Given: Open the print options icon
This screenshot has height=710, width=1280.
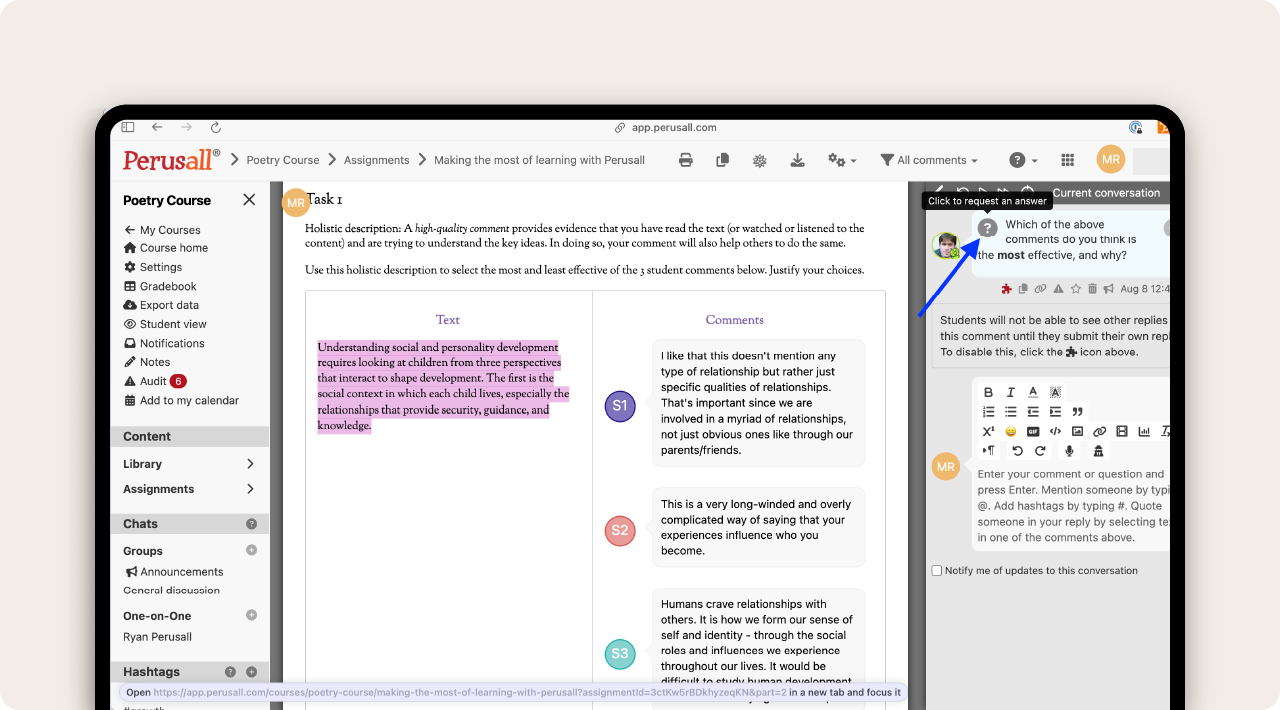Looking at the screenshot, I should pos(686,160).
